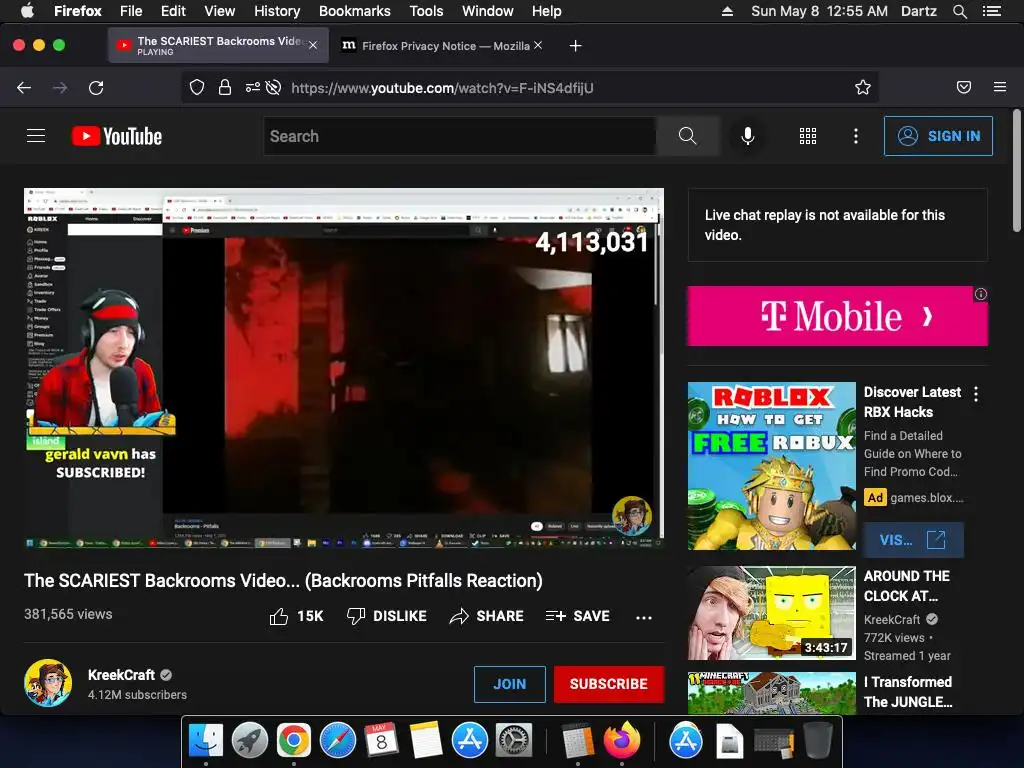Open the YouTube guide hamburger menu
Viewport: 1024px width, 768px height.
[36, 136]
